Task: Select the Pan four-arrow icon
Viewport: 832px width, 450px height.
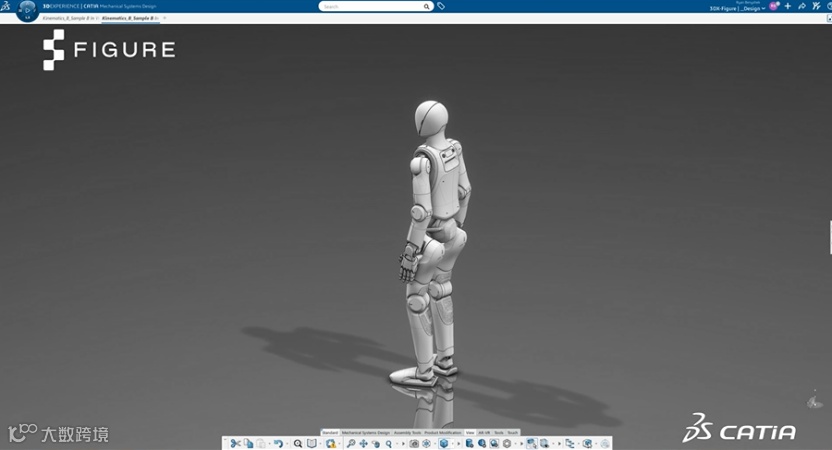Action: click(x=363, y=444)
